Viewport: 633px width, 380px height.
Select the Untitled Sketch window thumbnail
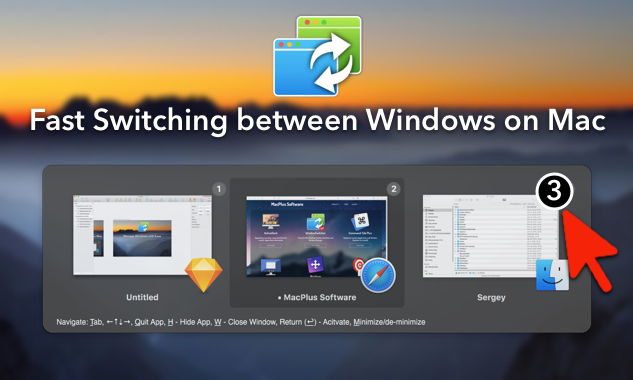pyautogui.click(x=142, y=235)
